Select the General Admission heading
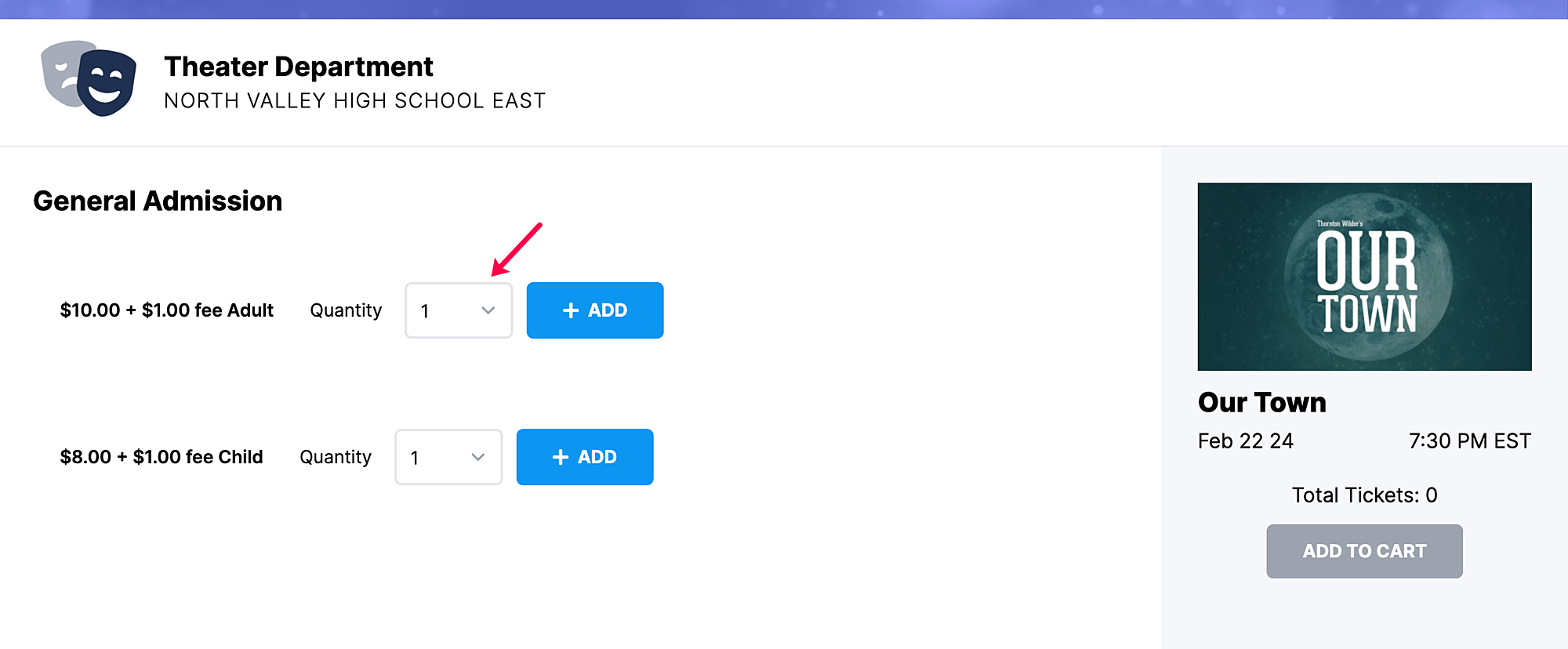This screenshot has width=1568, height=649. pos(158,201)
